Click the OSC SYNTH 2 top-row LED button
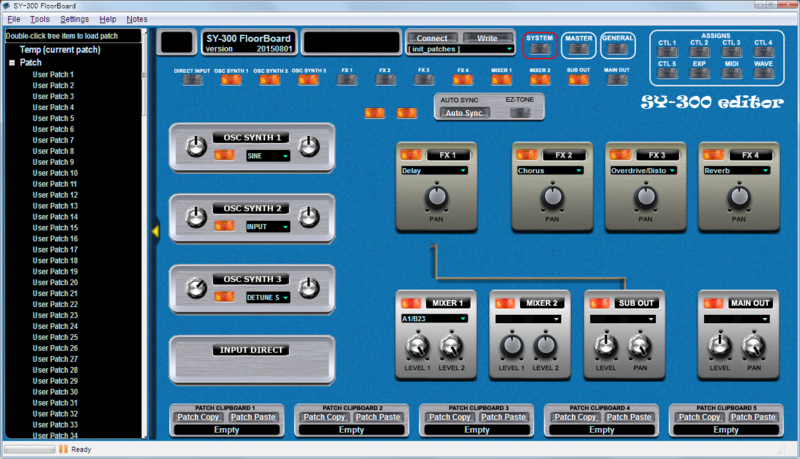800x459 pixels. pyautogui.click(x=269, y=80)
